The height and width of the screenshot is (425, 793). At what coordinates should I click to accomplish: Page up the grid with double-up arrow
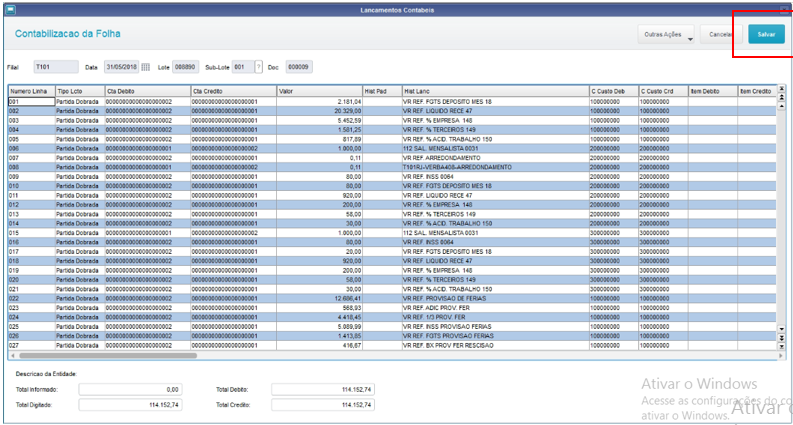pyautogui.click(x=781, y=97)
